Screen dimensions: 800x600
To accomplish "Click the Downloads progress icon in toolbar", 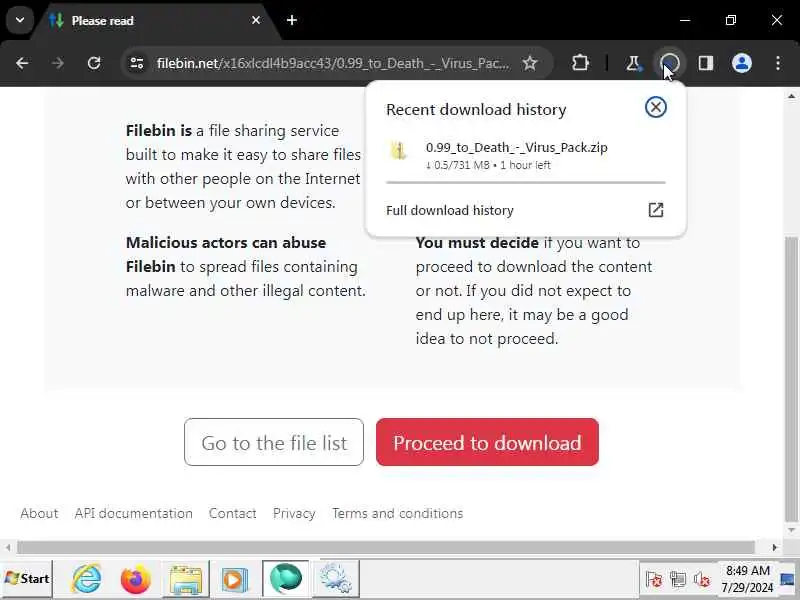I will point(669,63).
